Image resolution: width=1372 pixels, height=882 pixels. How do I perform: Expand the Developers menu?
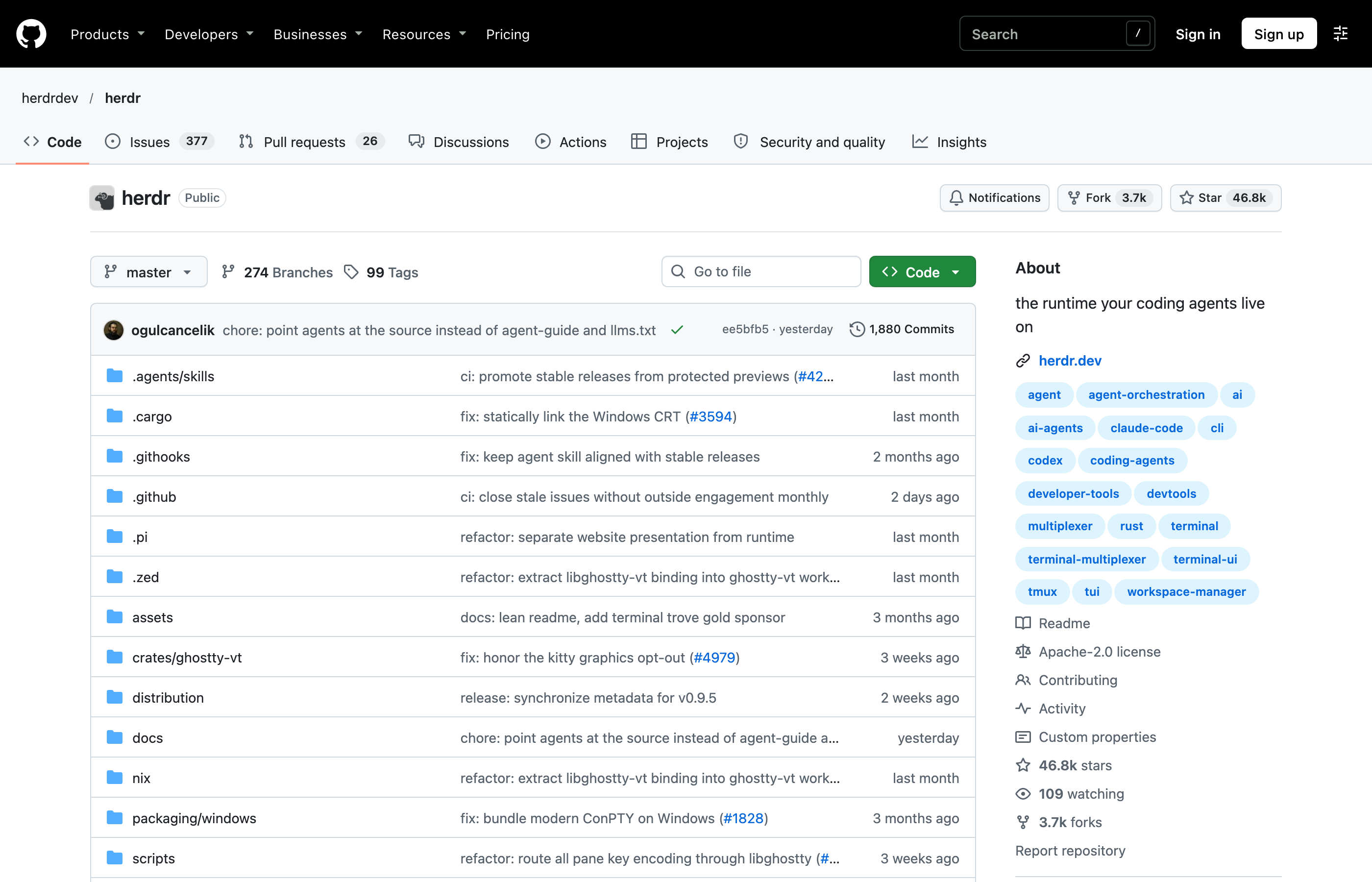[x=209, y=34]
